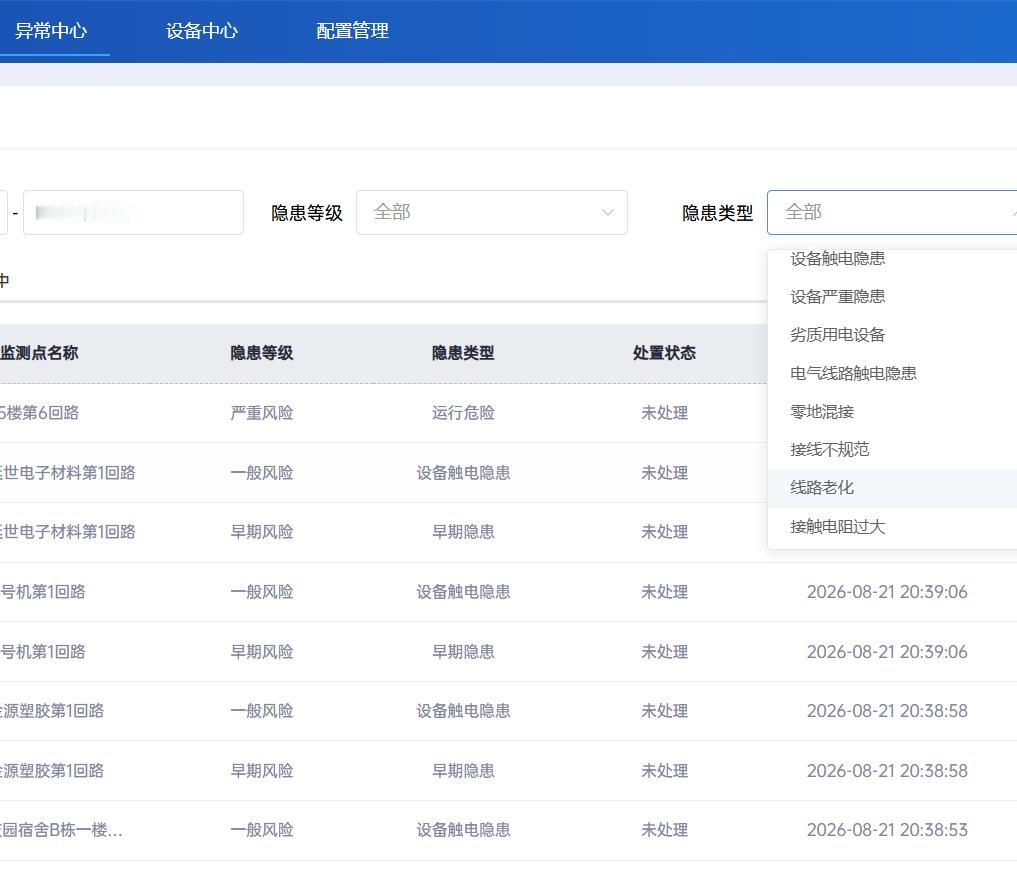Click 未处理 status in 运行危险 row
The width and height of the screenshot is (1017, 873).
(x=664, y=413)
